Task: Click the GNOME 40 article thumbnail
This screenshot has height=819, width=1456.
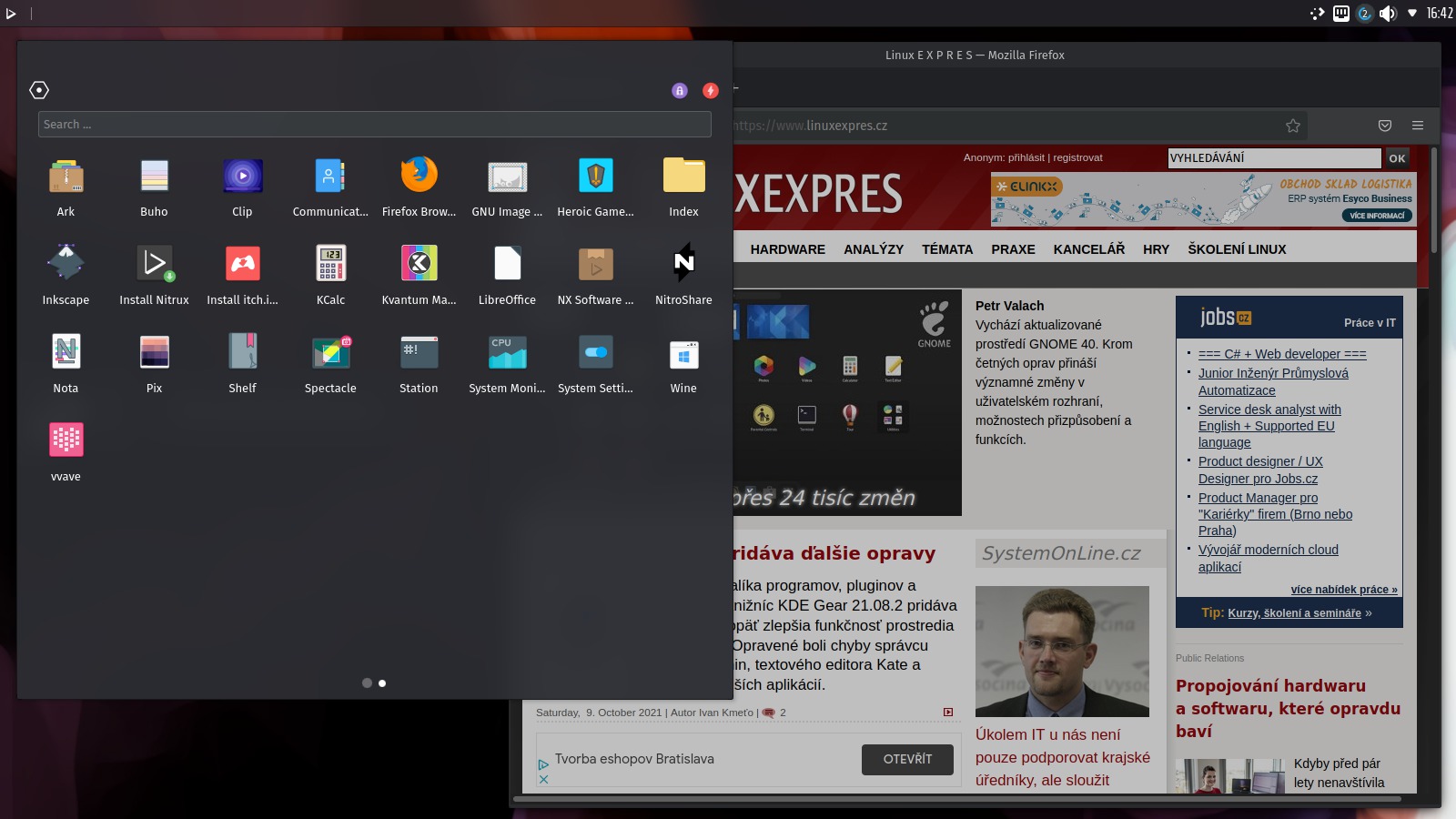Action: coord(846,402)
